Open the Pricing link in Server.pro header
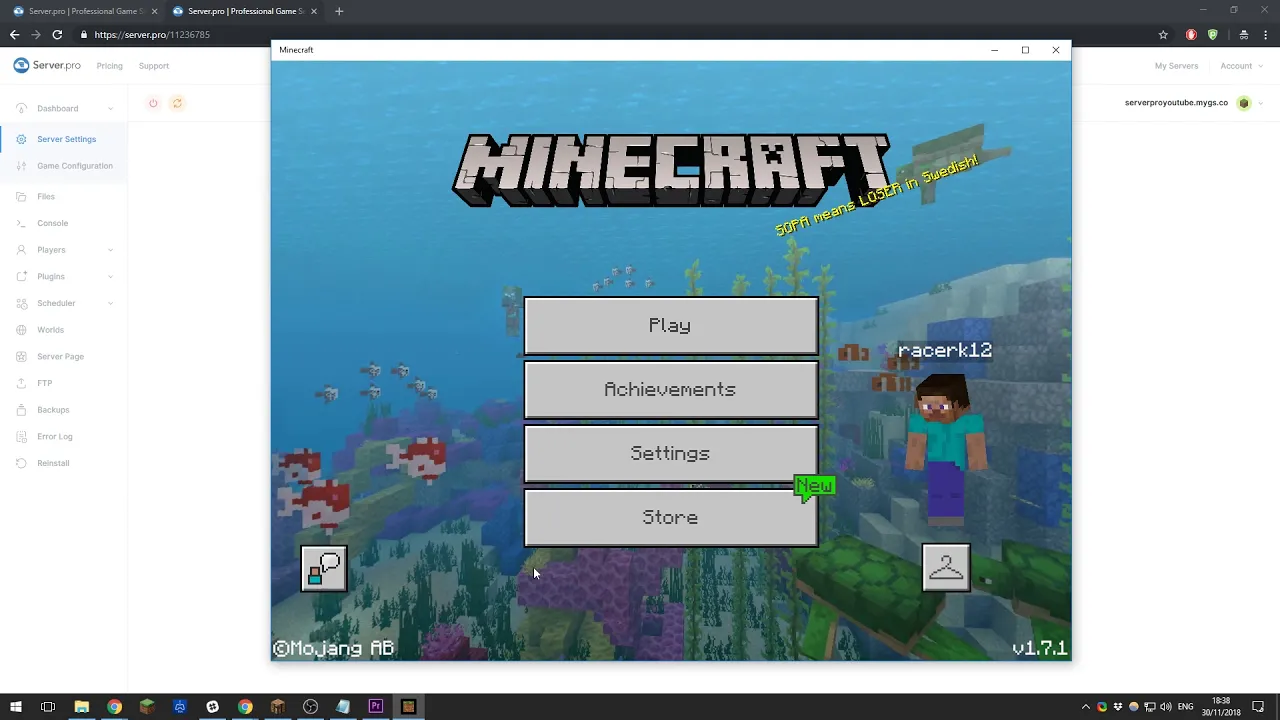The width and height of the screenshot is (1280, 720). [110, 66]
